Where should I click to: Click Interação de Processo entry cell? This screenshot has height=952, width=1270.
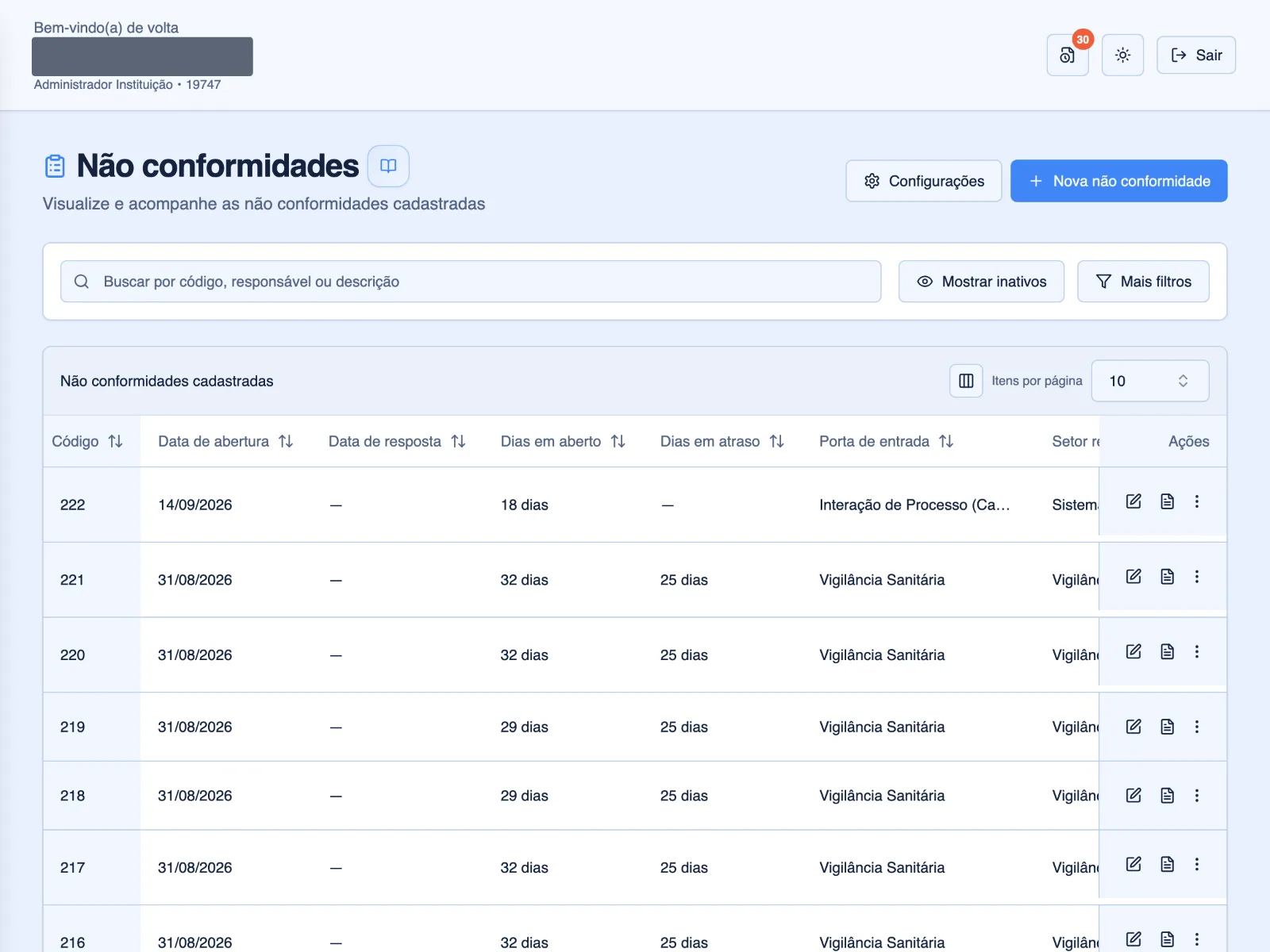(914, 505)
